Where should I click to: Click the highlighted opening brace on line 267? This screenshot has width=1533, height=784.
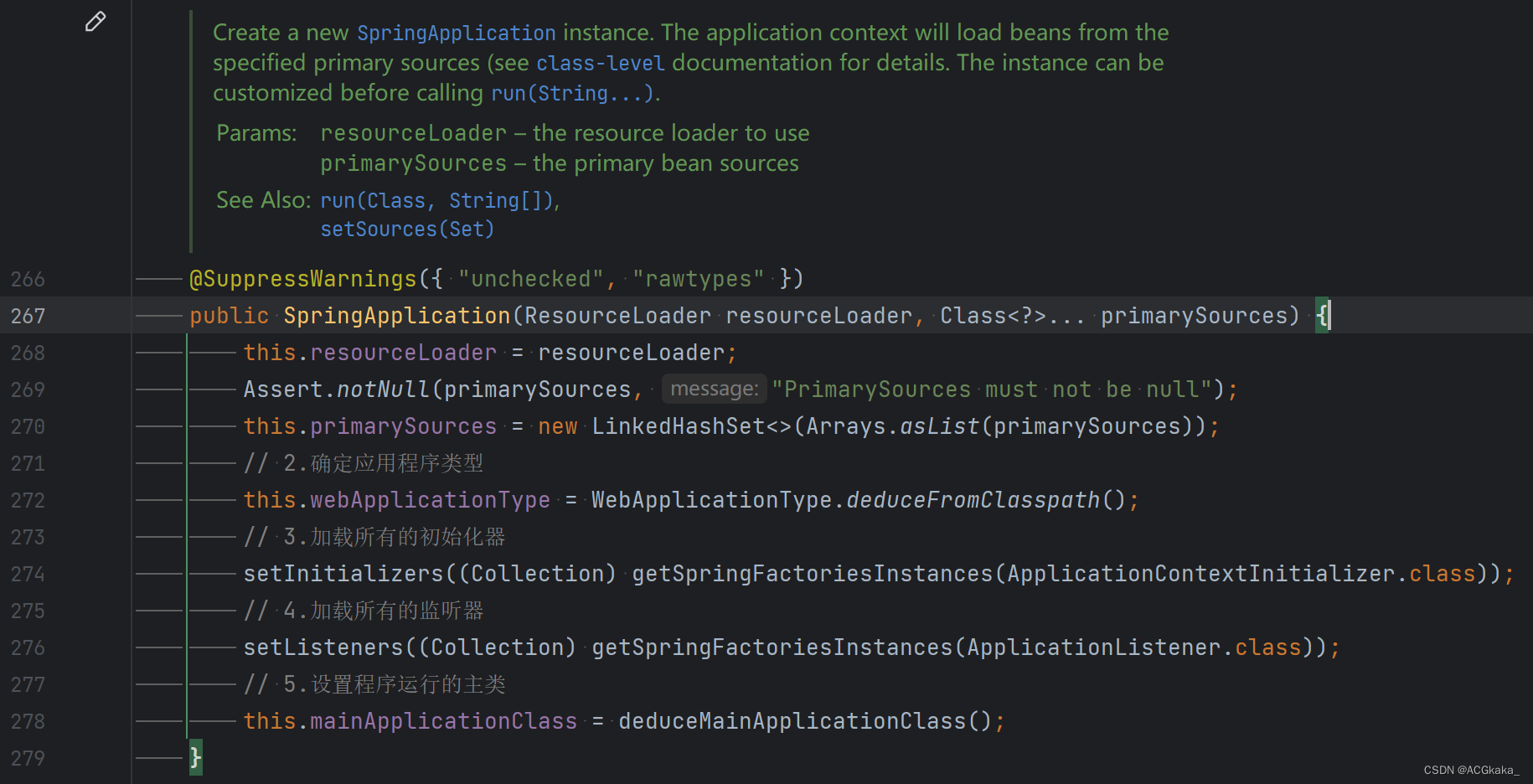[x=1322, y=316]
